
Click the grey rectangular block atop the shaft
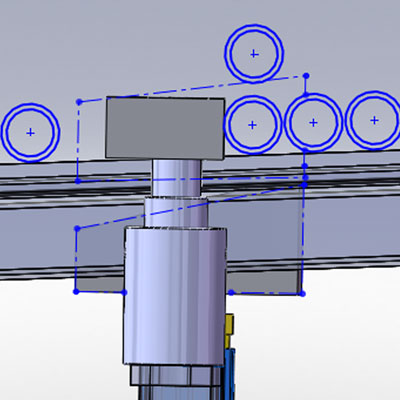tap(165, 128)
